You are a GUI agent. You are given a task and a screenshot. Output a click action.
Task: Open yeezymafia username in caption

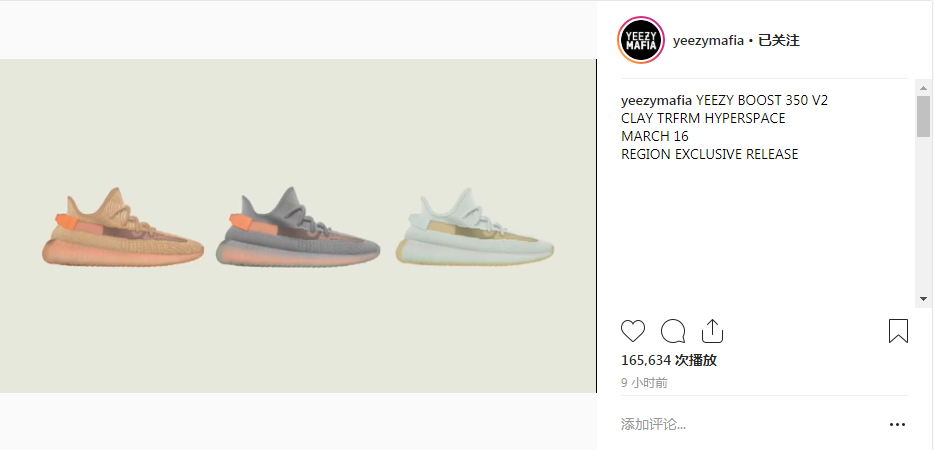[x=656, y=100]
